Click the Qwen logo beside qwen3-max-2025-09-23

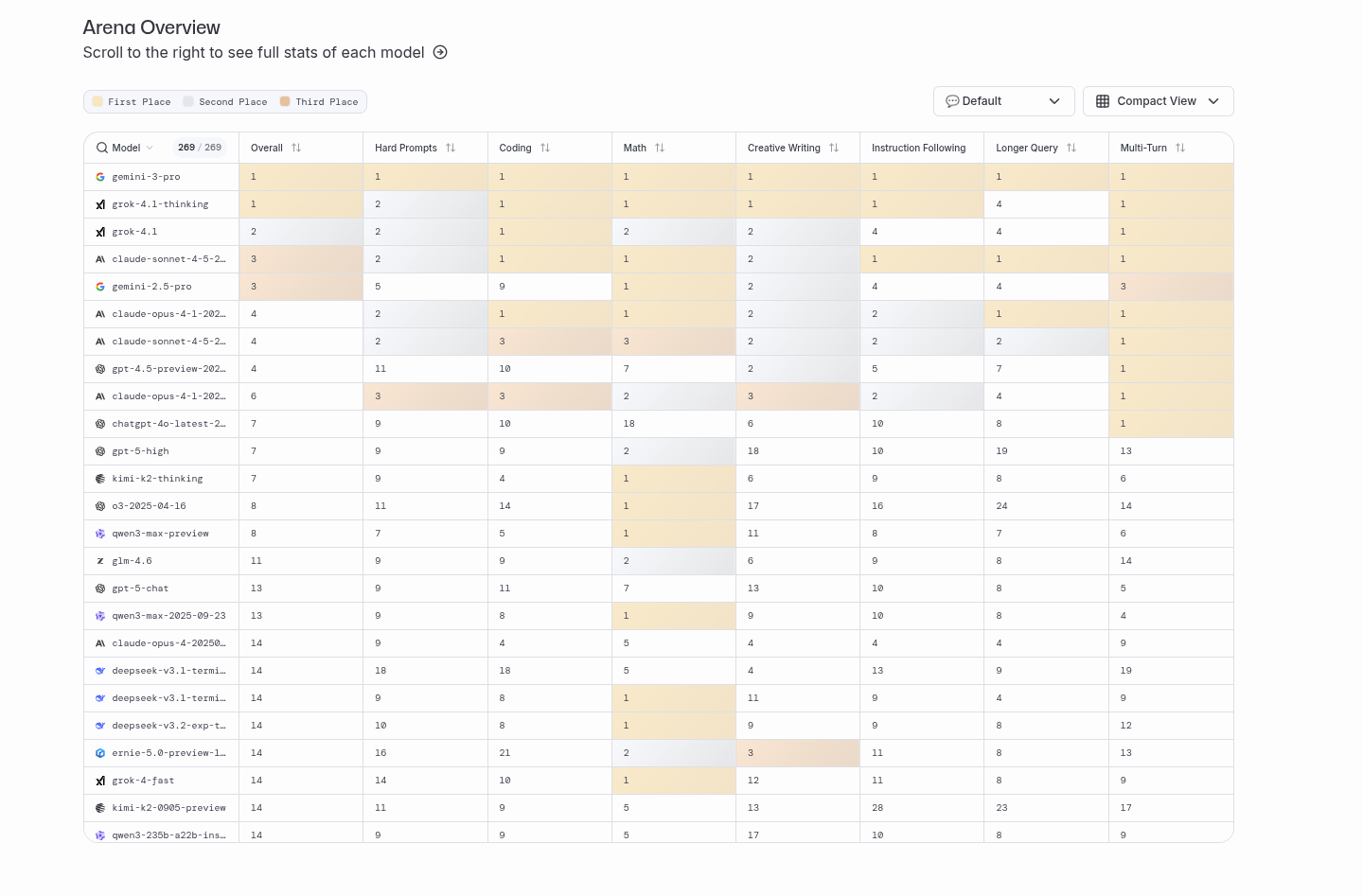tap(100, 616)
